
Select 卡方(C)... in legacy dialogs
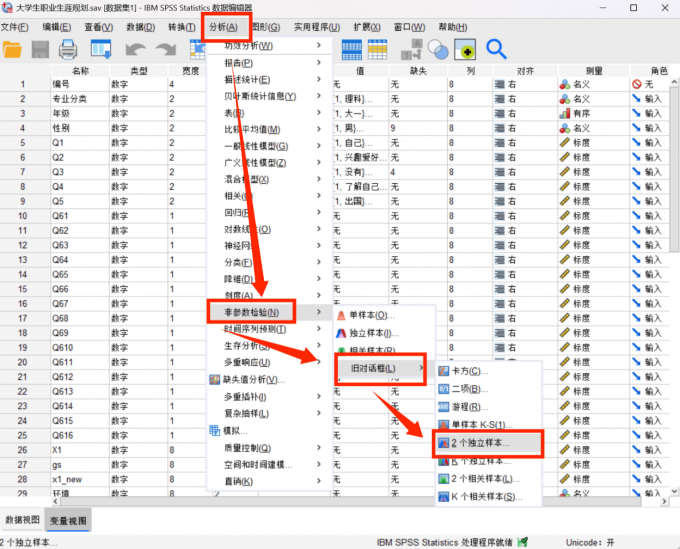[x=488, y=371]
